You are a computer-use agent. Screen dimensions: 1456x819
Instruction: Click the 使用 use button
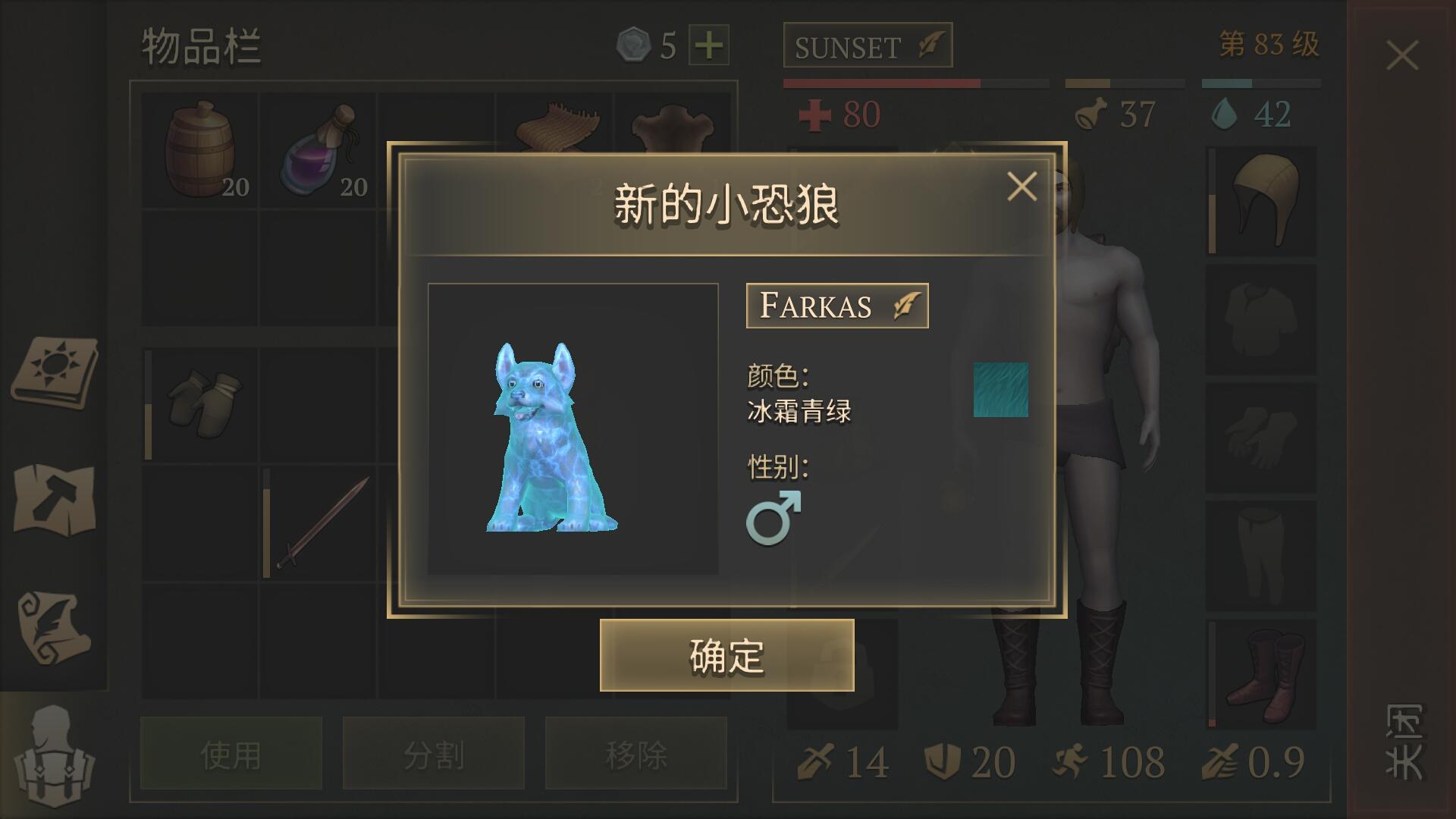tap(231, 754)
